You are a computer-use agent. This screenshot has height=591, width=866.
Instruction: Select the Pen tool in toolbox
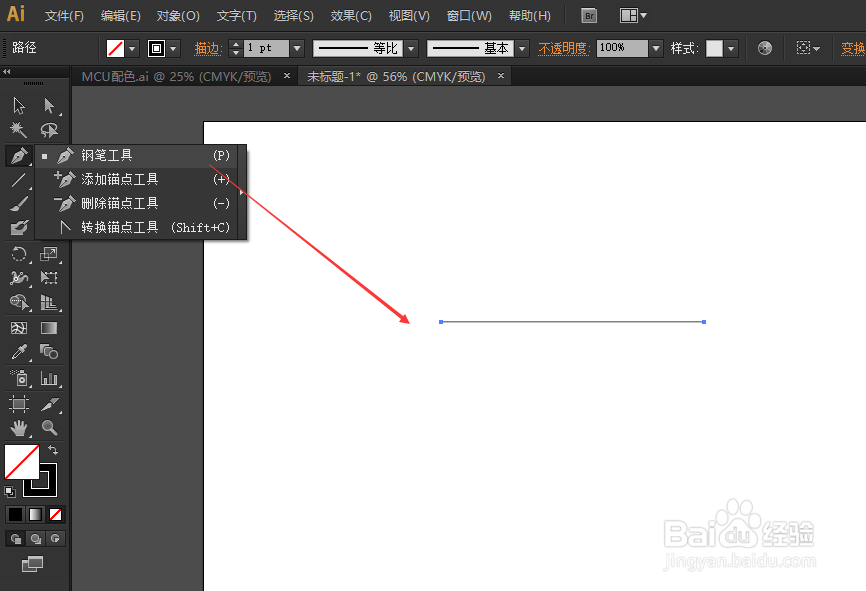tap(19, 156)
